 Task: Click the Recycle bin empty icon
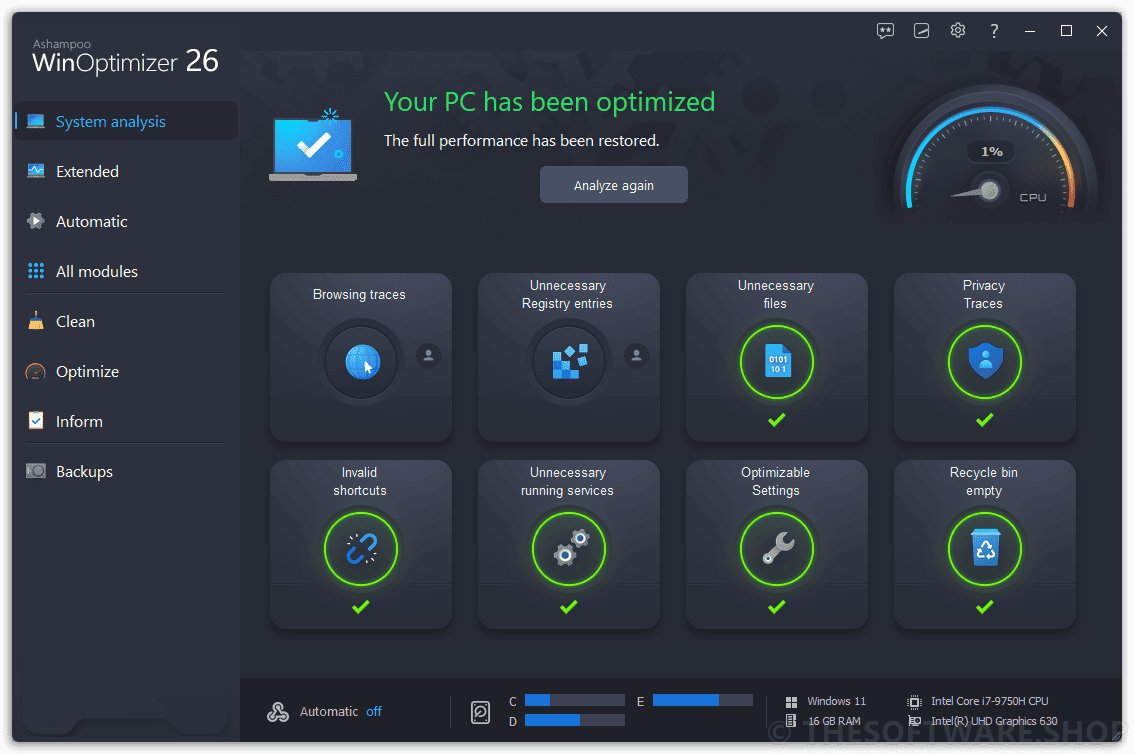985,549
